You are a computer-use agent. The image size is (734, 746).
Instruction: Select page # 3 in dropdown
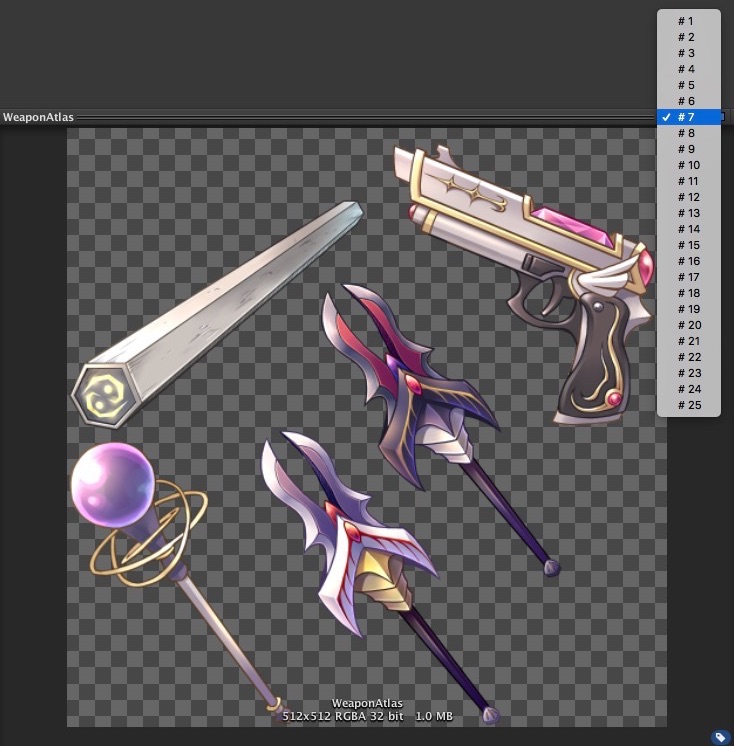[688, 53]
